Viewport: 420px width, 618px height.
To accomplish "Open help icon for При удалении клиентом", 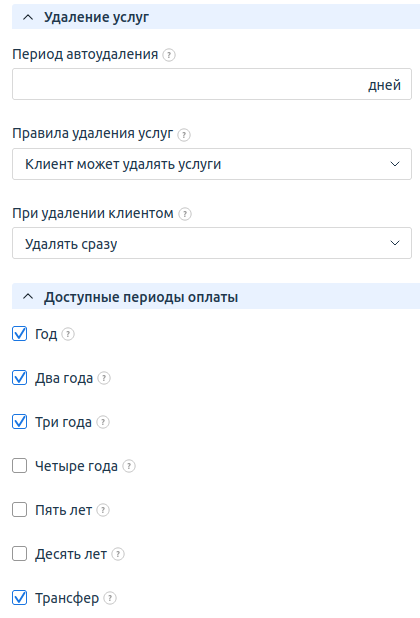I will point(185,214).
